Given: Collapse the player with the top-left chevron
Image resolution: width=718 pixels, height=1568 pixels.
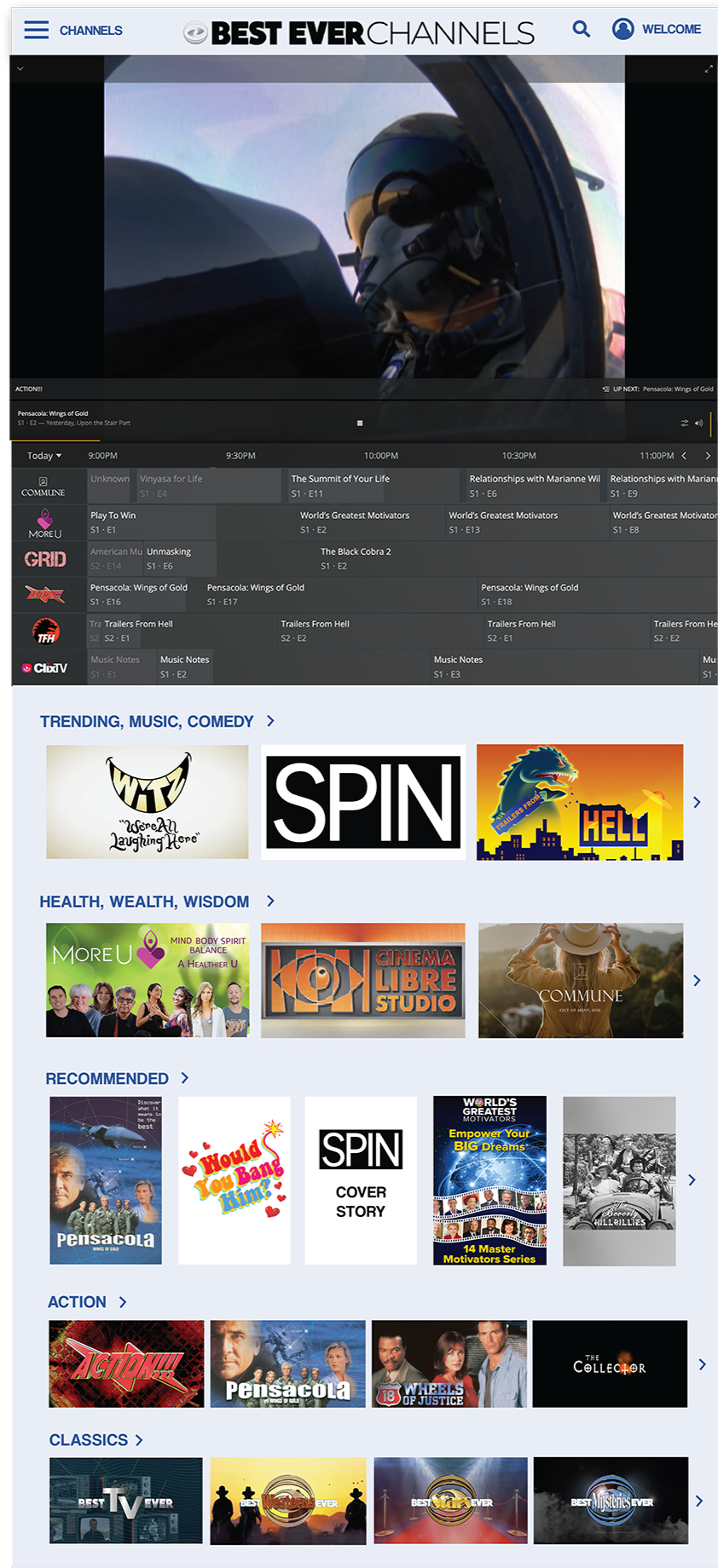Looking at the screenshot, I should click(x=20, y=69).
